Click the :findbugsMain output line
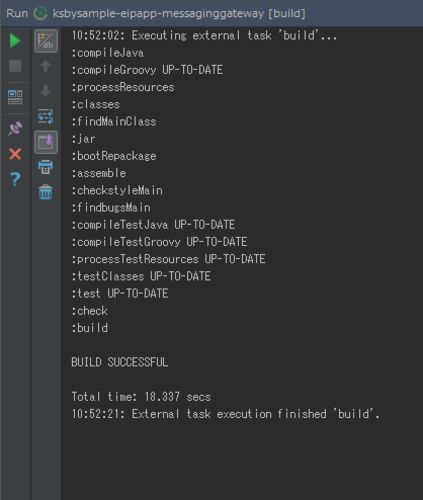The image size is (423, 500). pos(111,208)
